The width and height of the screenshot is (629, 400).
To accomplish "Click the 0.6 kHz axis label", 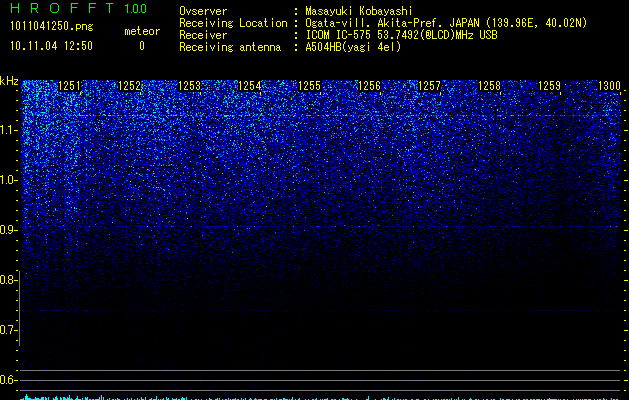I will pos(9,380).
